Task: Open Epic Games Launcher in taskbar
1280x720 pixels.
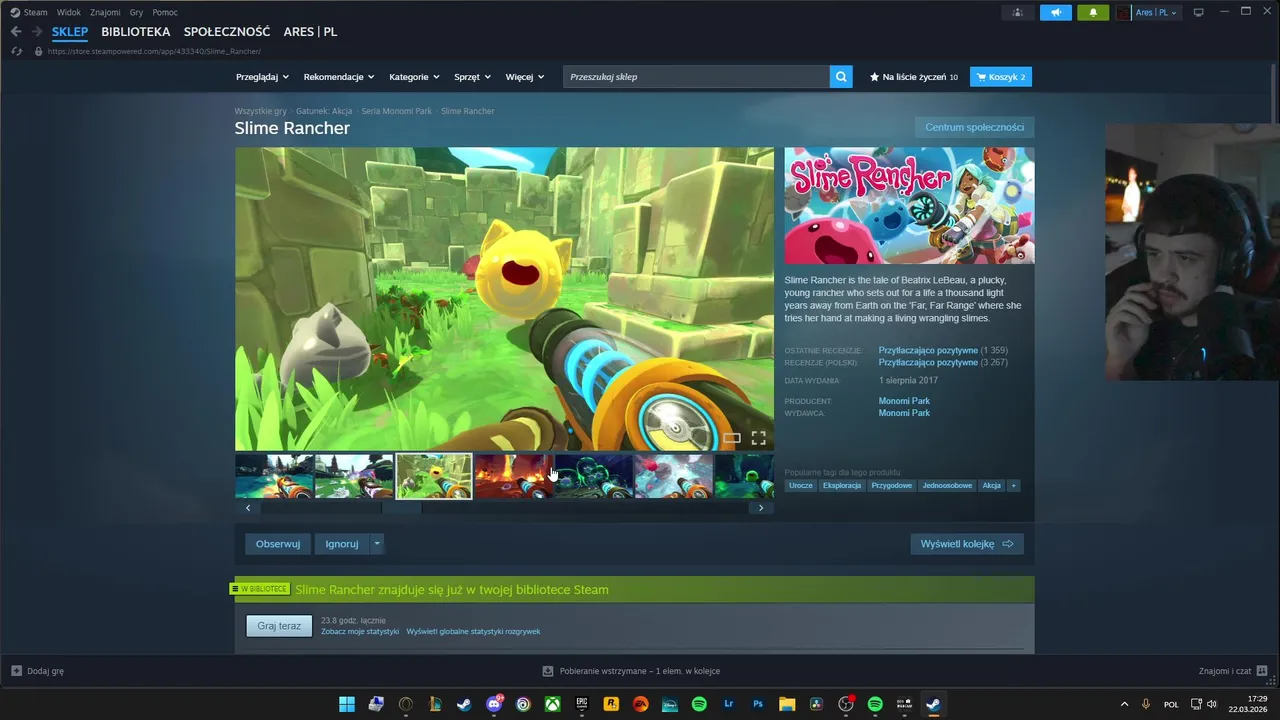Action: coord(582,704)
